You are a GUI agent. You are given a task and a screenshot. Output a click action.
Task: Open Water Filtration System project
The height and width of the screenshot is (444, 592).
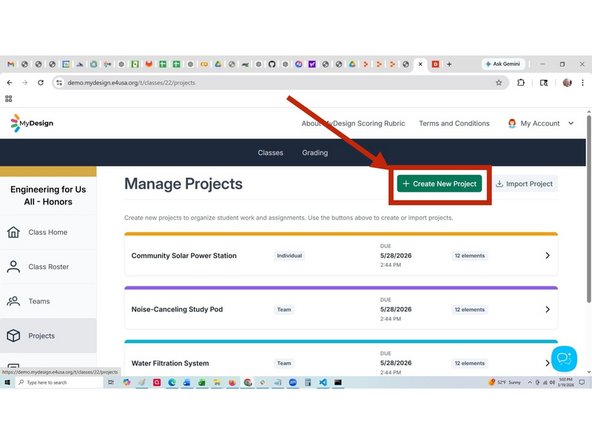tap(341, 358)
